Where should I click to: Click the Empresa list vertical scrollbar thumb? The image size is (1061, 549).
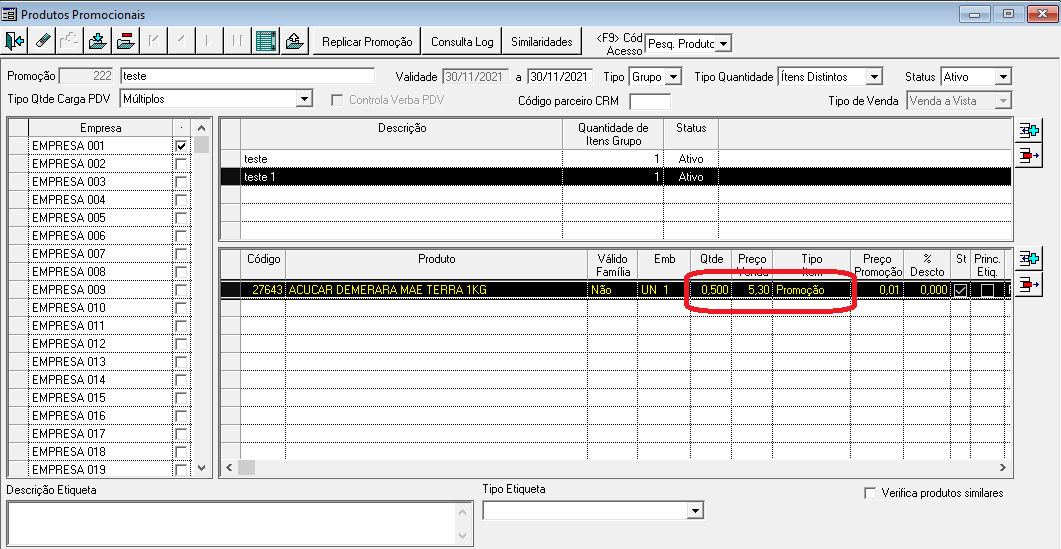pyautogui.click(x=201, y=145)
